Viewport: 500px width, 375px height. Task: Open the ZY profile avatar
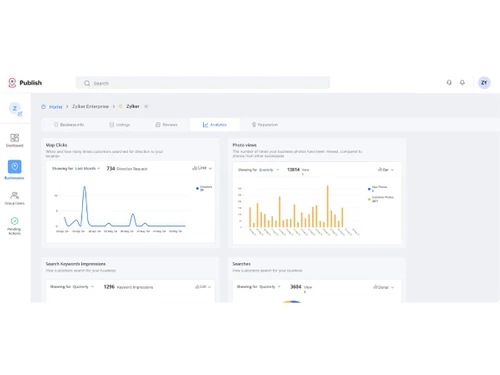pyautogui.click(x=484, y=83)
